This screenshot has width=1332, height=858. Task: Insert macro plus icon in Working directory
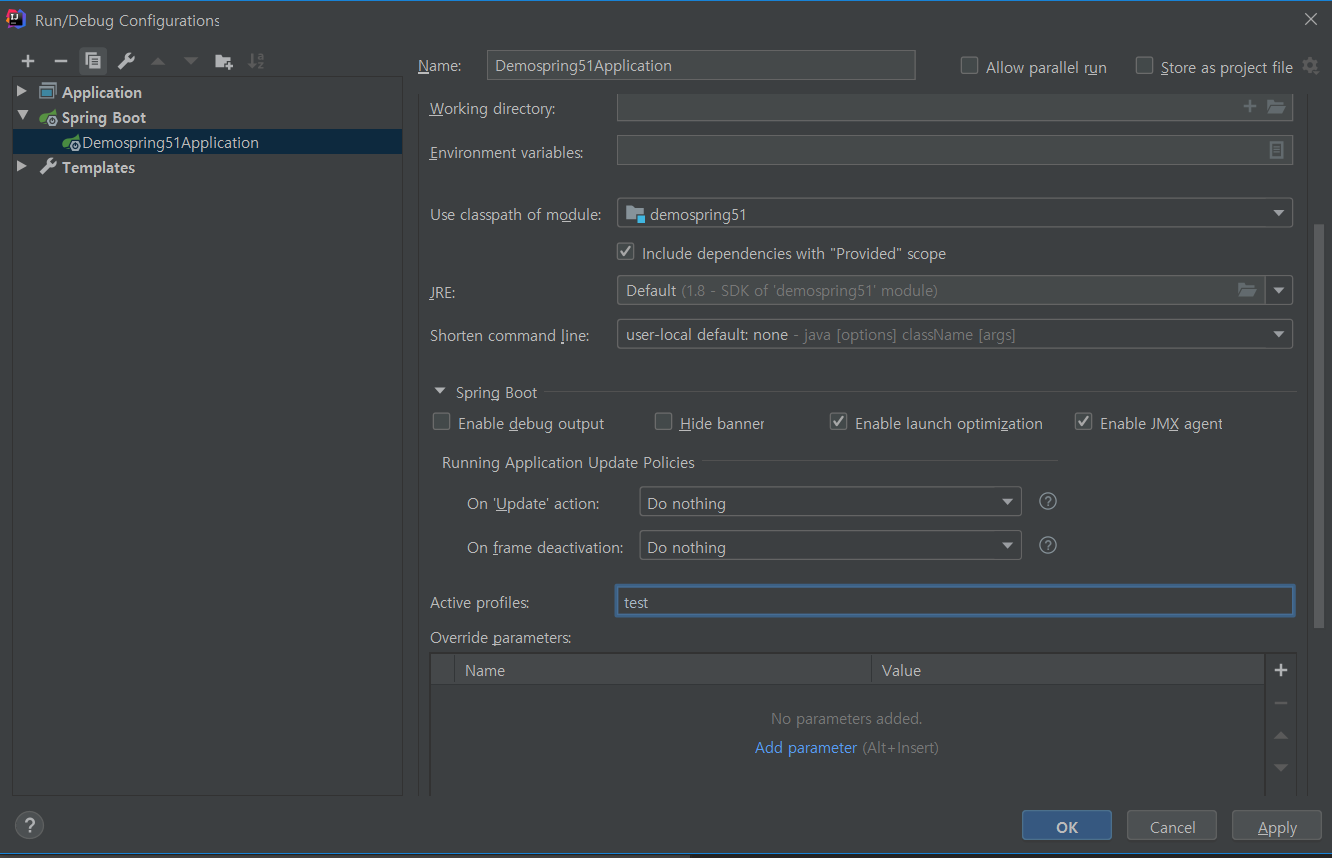1249,106
